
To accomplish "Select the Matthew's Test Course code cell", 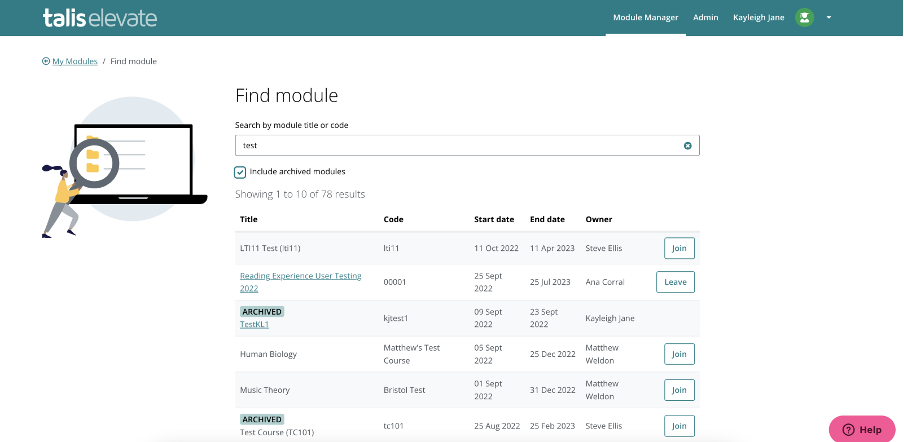I will [412, 354].
